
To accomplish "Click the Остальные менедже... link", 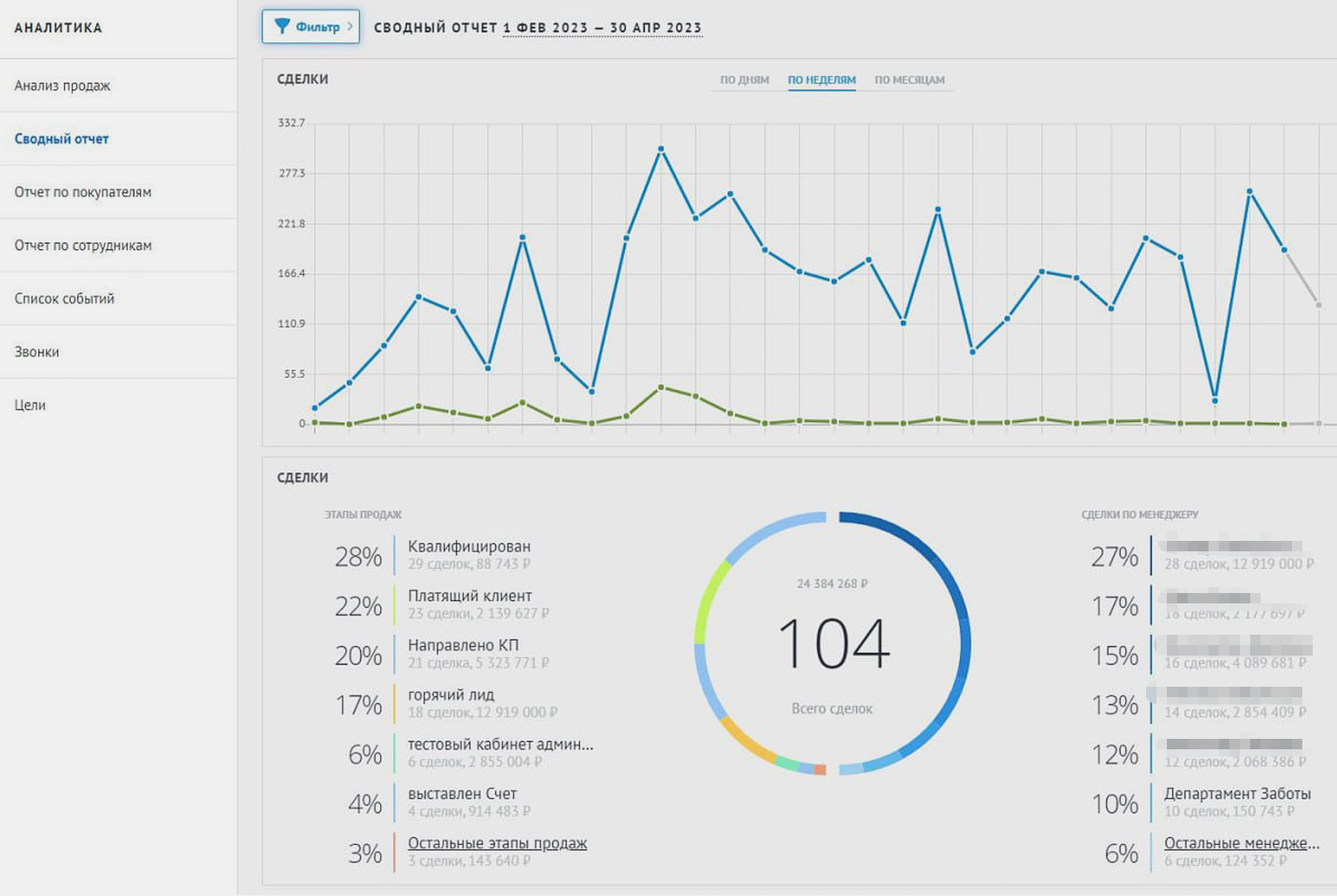I will click(x=1241, y=843).
